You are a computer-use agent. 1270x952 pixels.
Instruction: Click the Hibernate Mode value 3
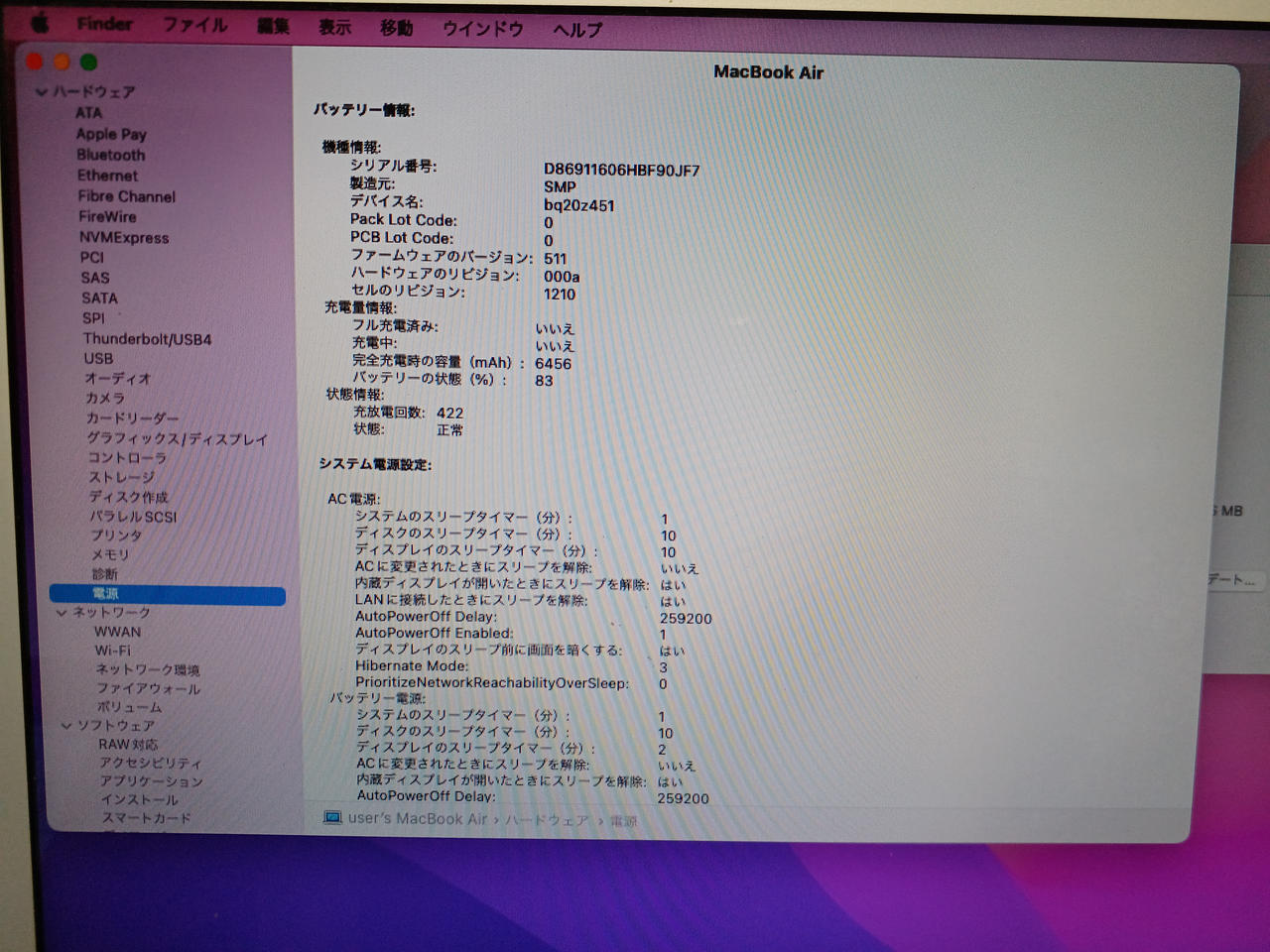tap(664, 667)
